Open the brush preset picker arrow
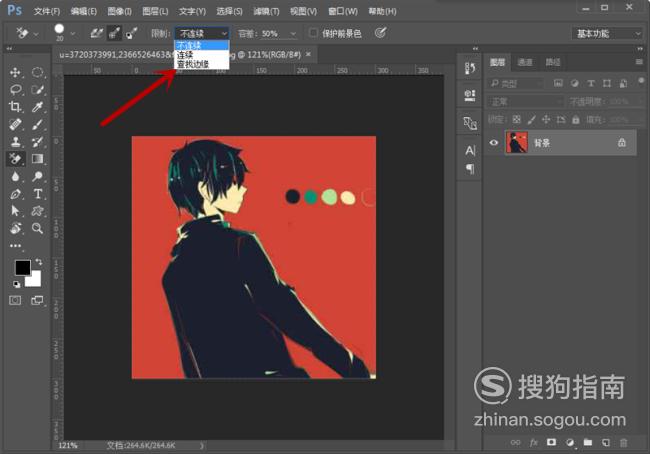 [73, 33]
